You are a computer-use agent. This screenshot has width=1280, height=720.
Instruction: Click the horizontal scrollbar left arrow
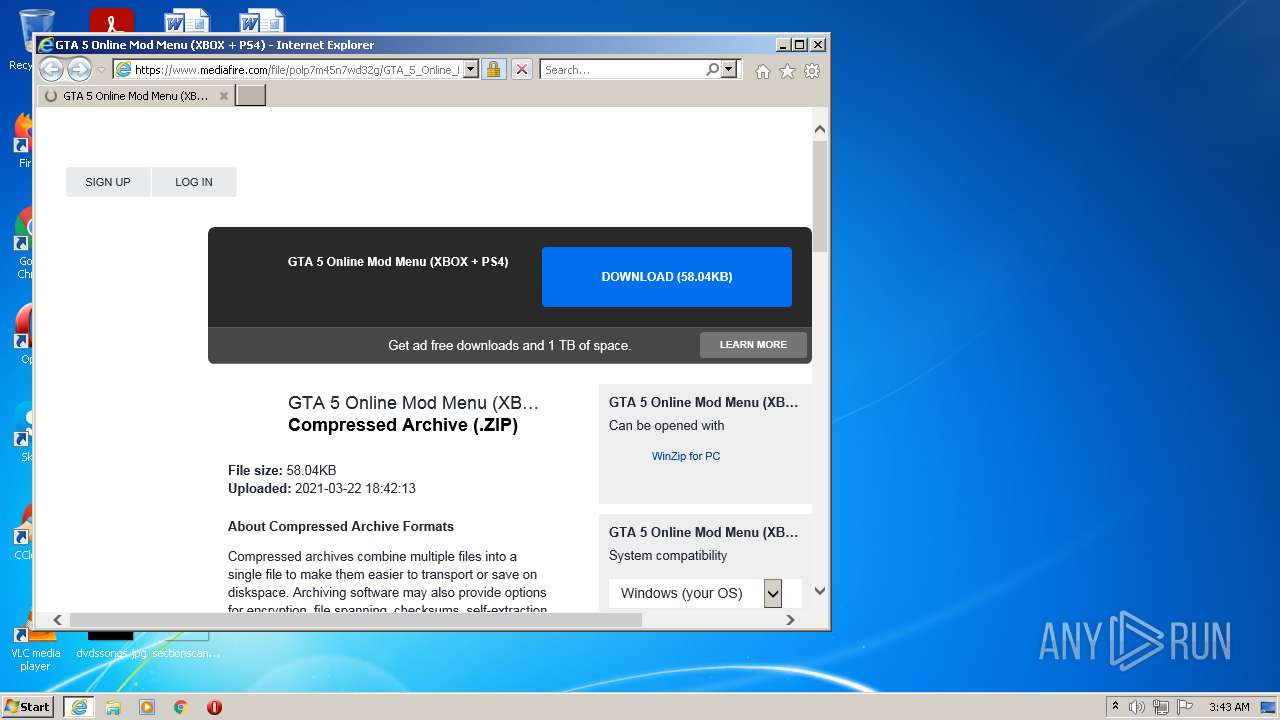pos(57,620)
